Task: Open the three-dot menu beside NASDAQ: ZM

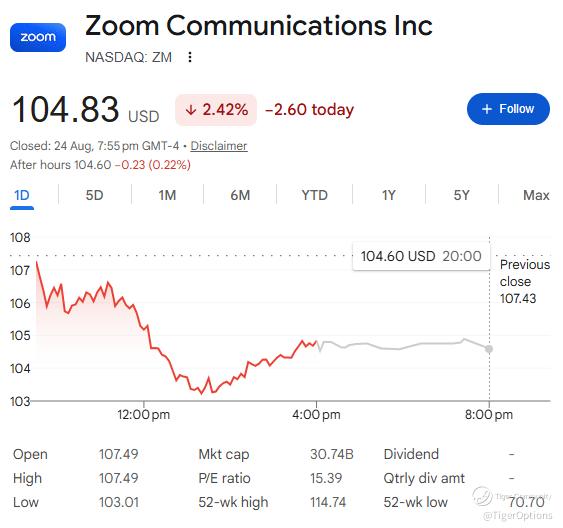Action: pyautogui.click(x=190, y=57)
